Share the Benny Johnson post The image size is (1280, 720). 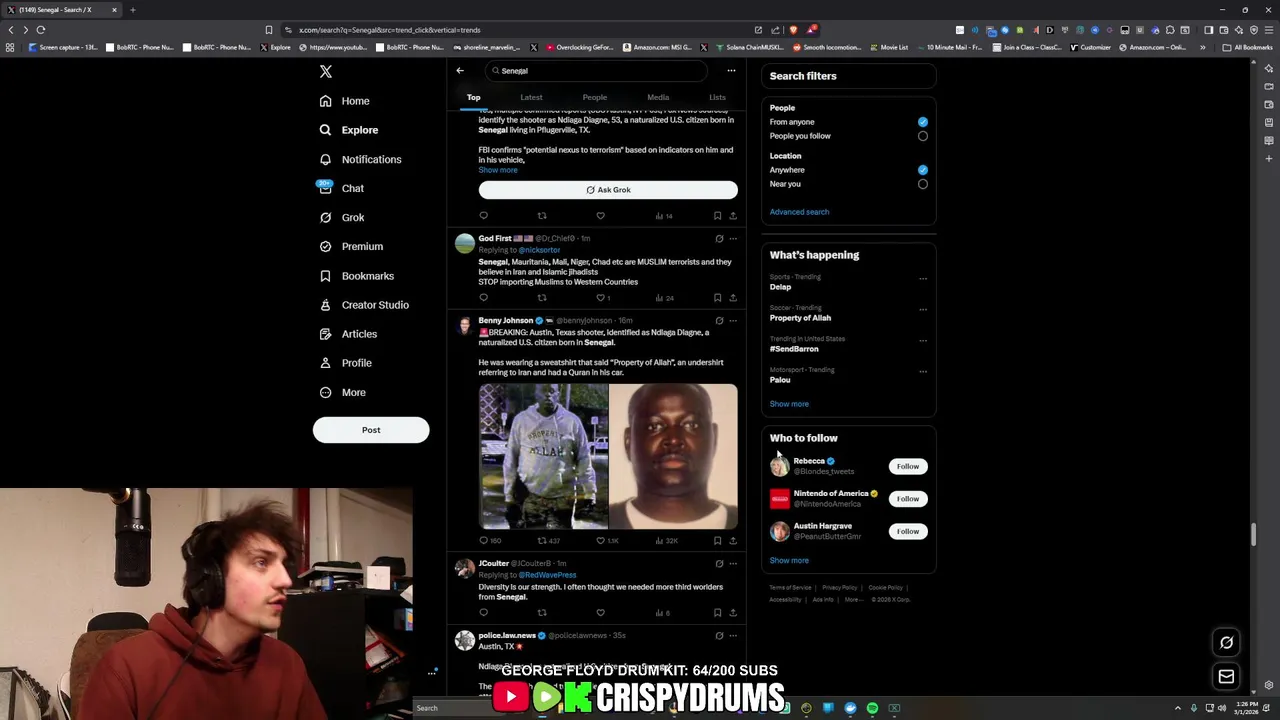pos(733,541)
